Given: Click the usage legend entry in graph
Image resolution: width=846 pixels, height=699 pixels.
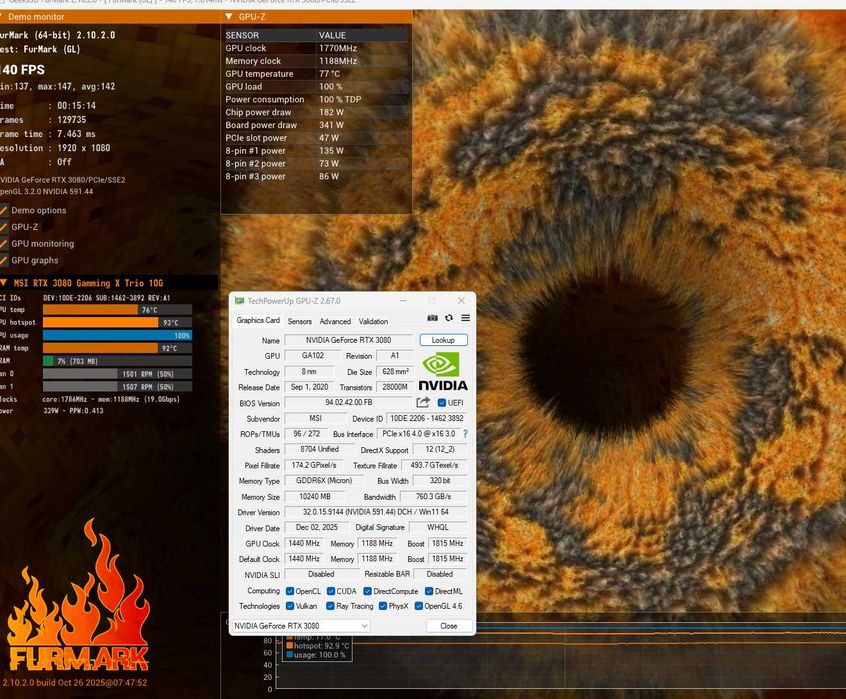Looking at the screenshot, I should tap(316, 655).
